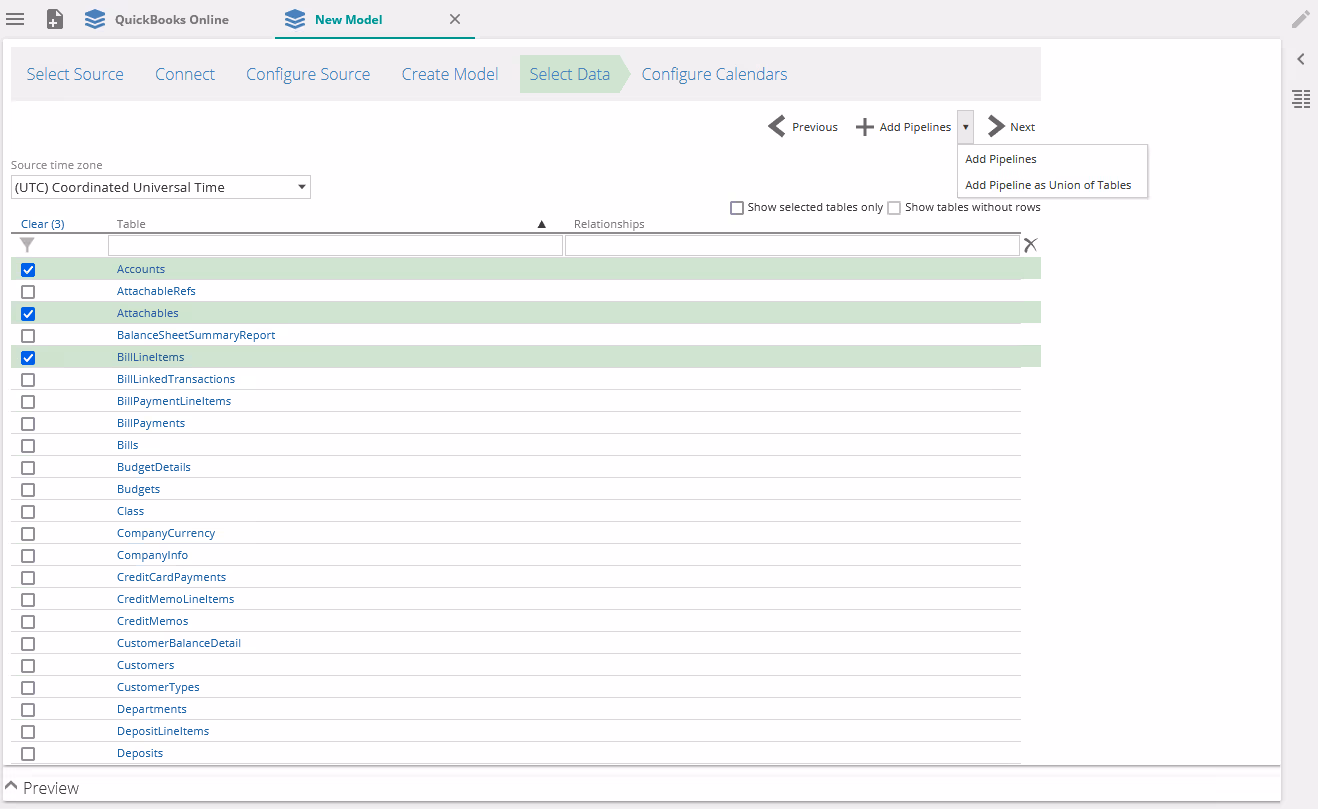Click the pencil edit icon

[x=1300, y=19]
